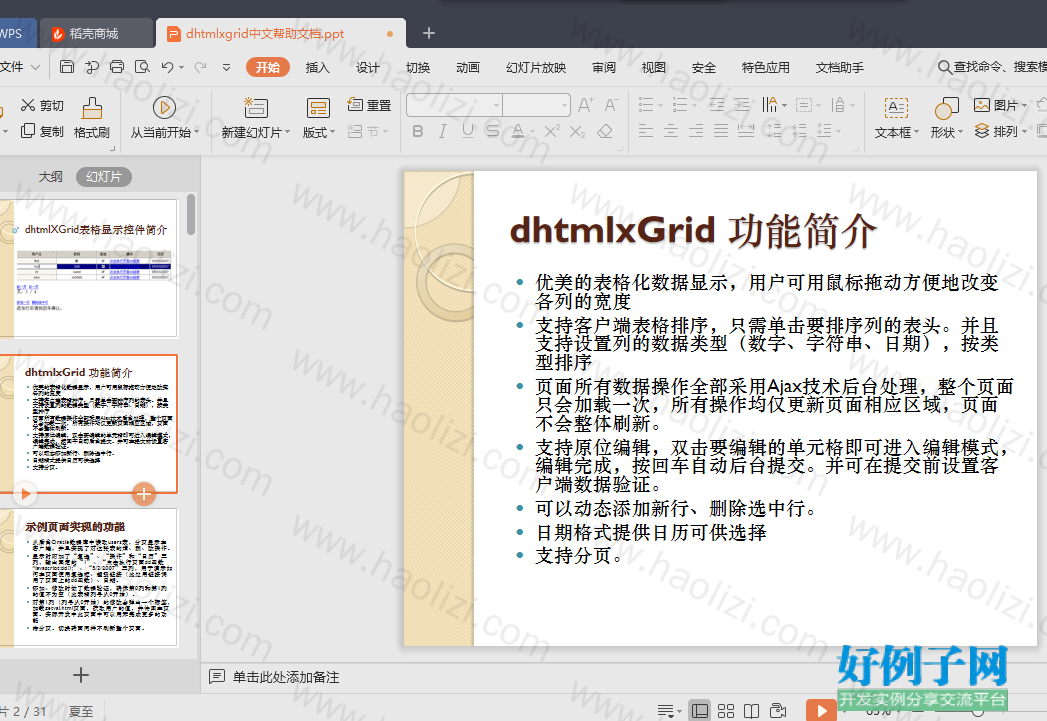
Task: Open the Insert (插入) ribbon tab
Action: click(x=317, y=67)
